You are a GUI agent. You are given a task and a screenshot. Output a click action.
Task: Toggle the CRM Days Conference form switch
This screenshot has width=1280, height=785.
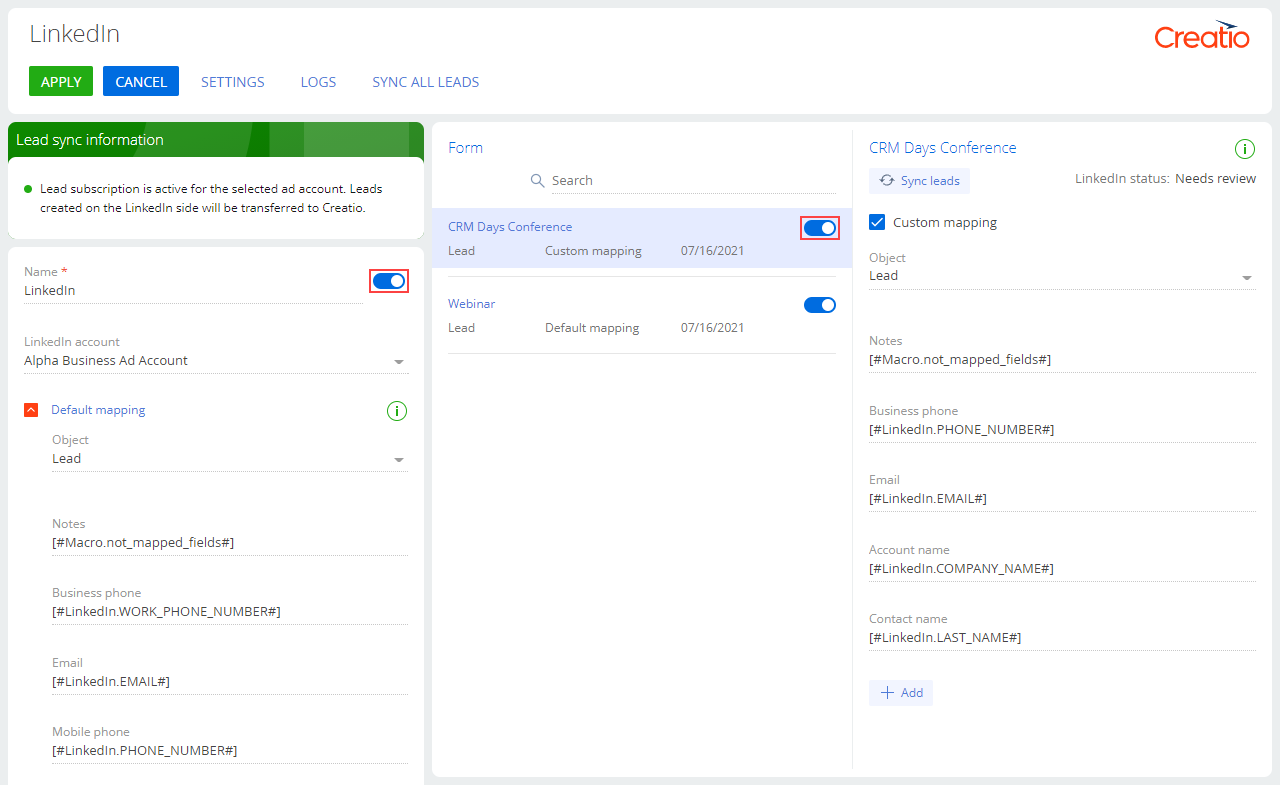(820, 228)
